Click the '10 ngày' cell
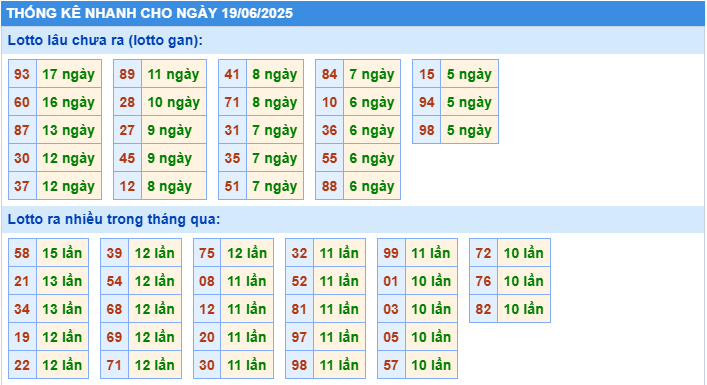Screen dimensions: 707x385 point(174,102)
